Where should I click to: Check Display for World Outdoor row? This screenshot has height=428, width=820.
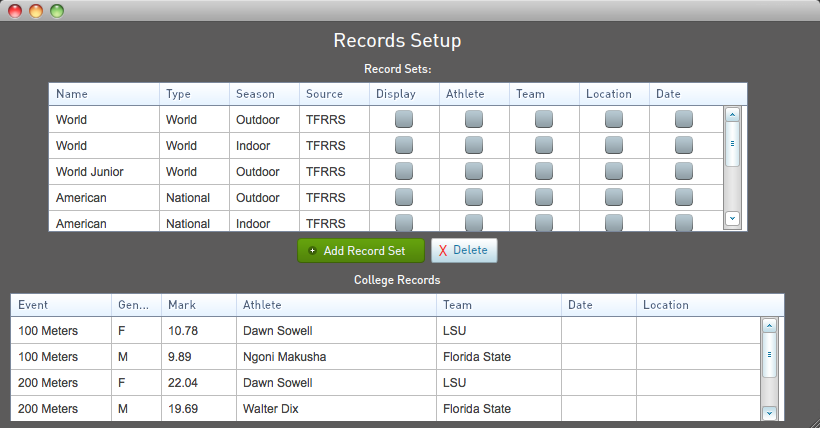(404, 119)
